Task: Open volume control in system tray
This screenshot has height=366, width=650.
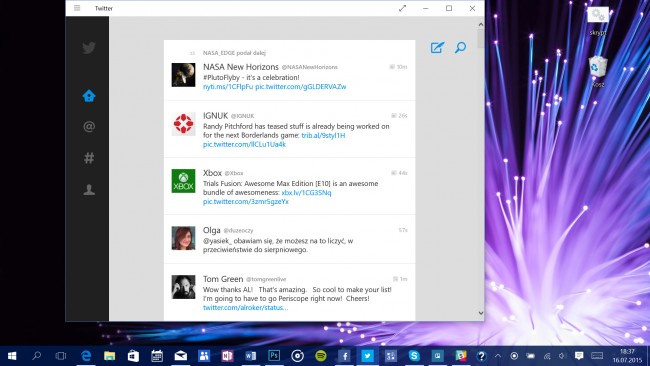Action: coord(562,356)
